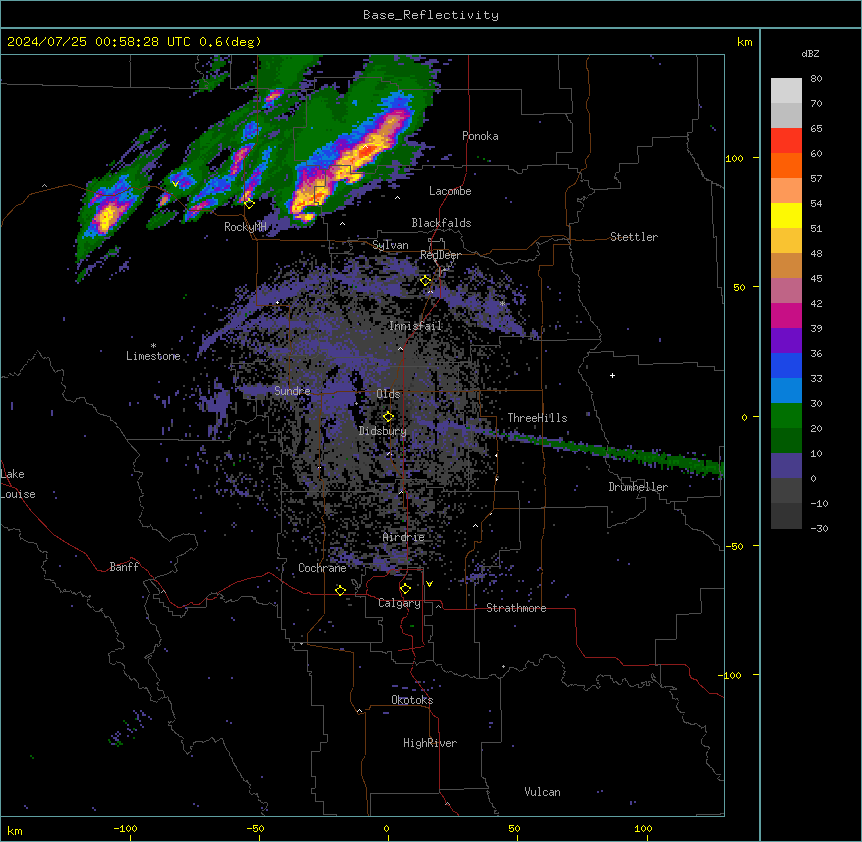Click the 65 value in the dBZ legend
Image resolution: width=862 pixels, height=842 pixels.
tap(816, 128)
